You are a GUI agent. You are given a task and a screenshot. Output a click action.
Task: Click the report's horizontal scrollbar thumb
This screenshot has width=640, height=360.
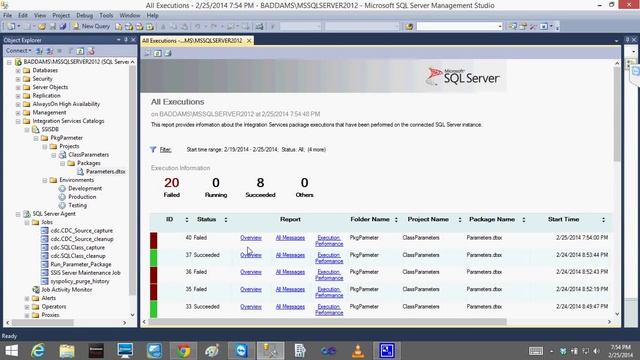(x=327, y=322)
